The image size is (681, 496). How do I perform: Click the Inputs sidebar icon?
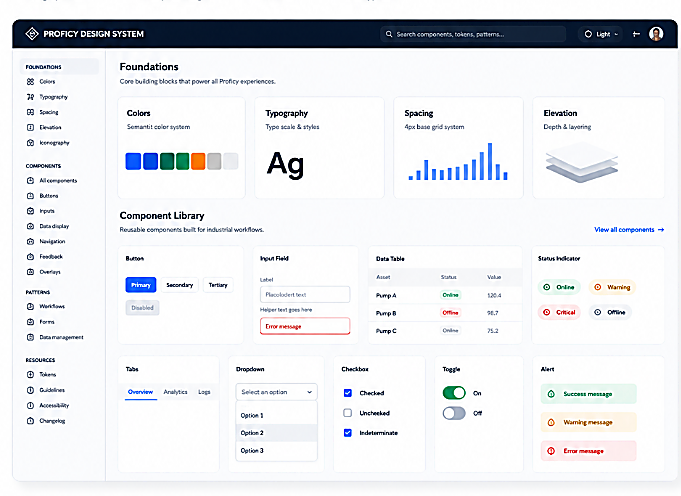(30, 211)
